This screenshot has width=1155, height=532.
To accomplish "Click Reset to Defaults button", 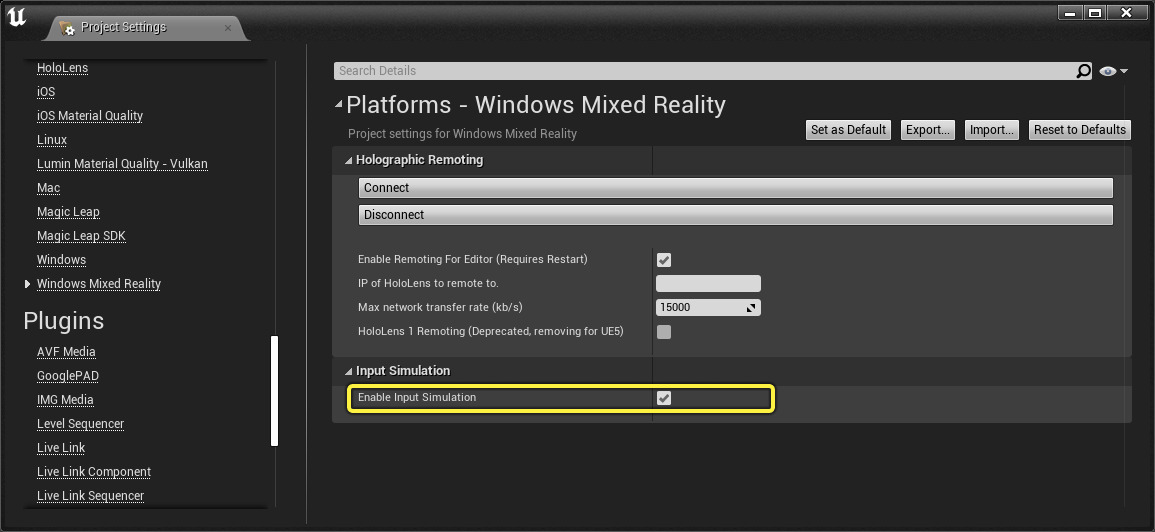I will coord(1080,130).
